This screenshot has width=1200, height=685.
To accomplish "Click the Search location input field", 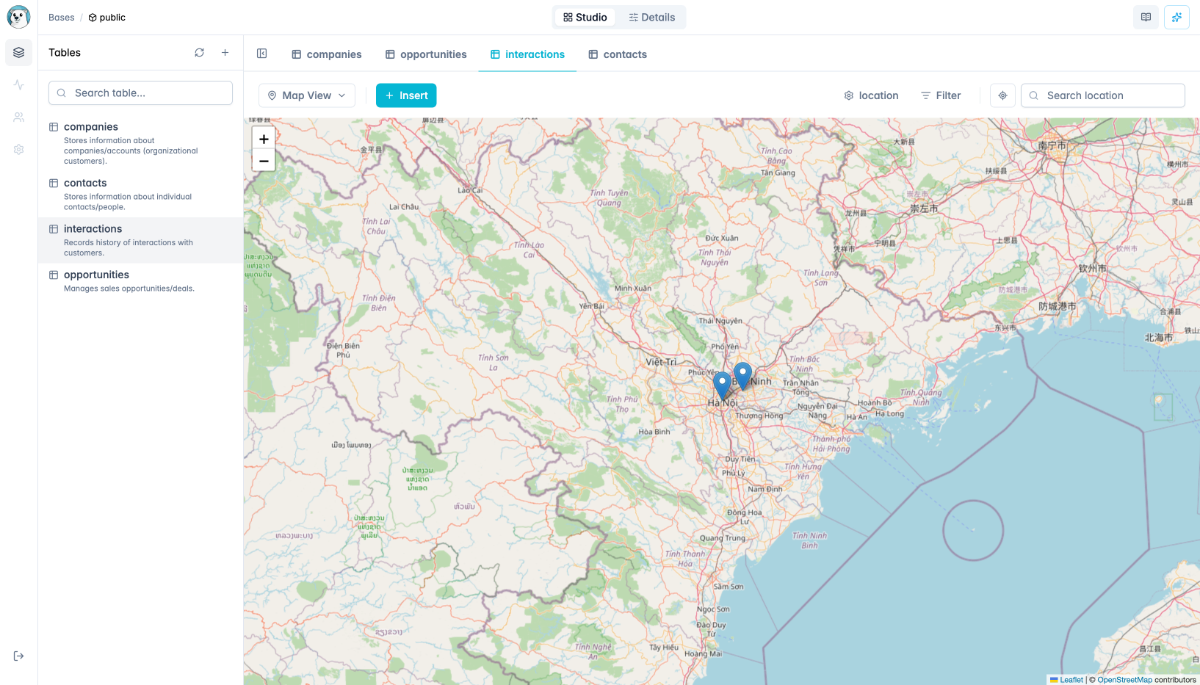I will coord(1102,95).
